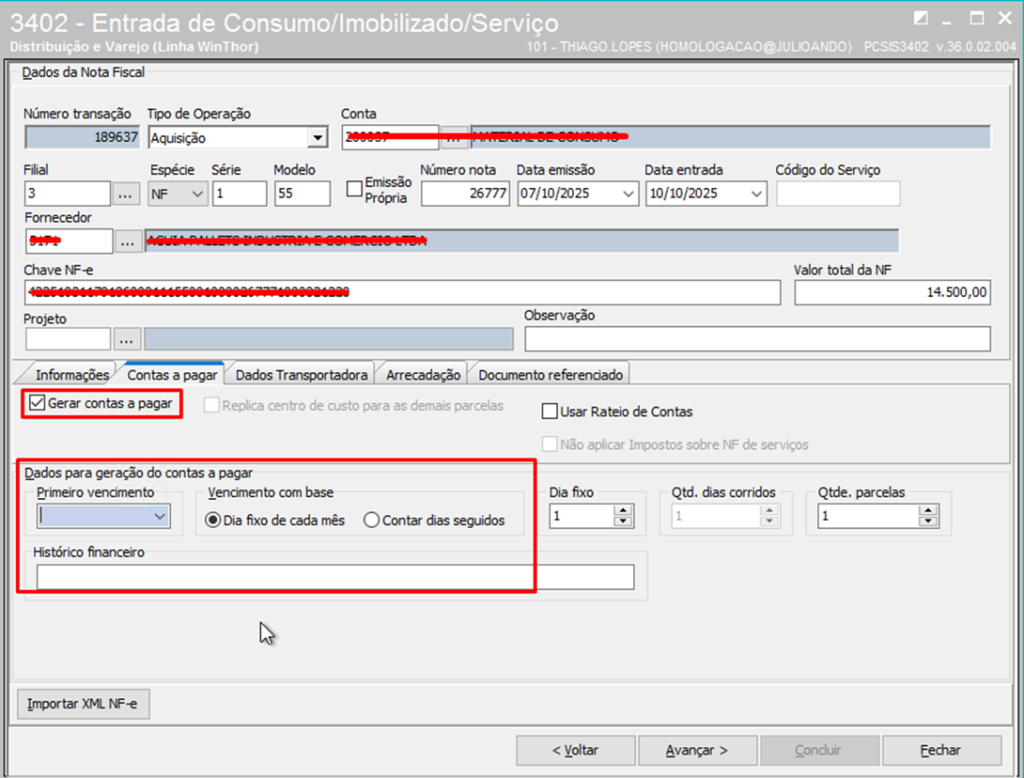
Task: Increase Qtde. parcelas with up arrow
Action: [928, 510]
